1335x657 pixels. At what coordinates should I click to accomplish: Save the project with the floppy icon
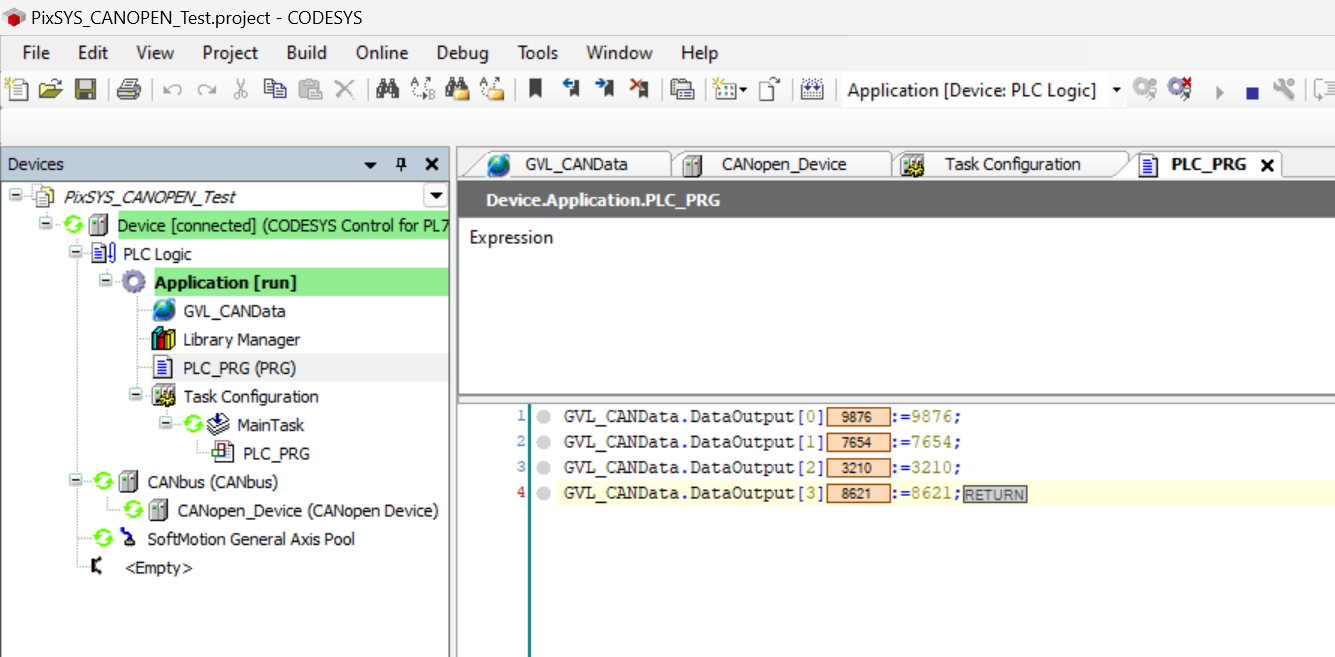[x=85, y=89]
